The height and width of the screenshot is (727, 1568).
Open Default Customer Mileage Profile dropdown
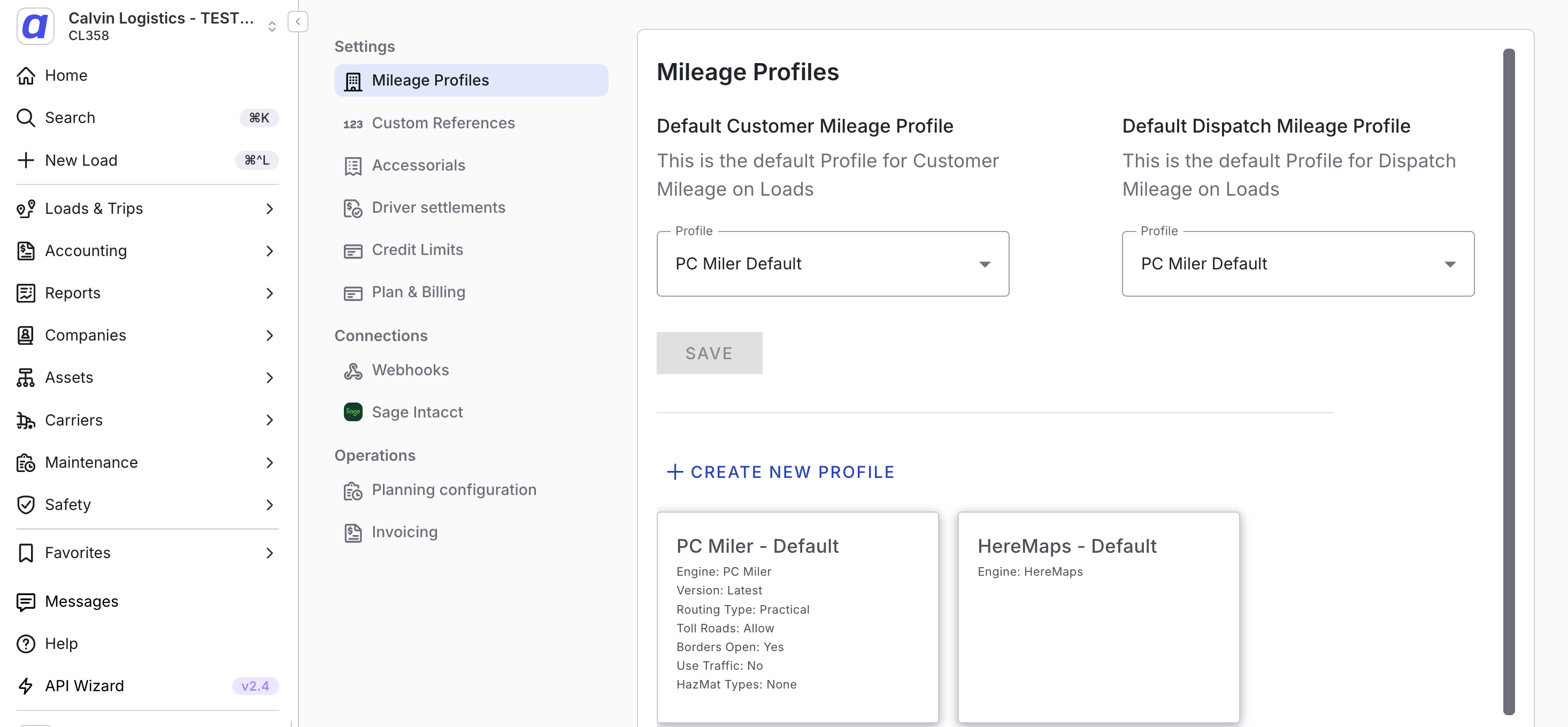832,264
